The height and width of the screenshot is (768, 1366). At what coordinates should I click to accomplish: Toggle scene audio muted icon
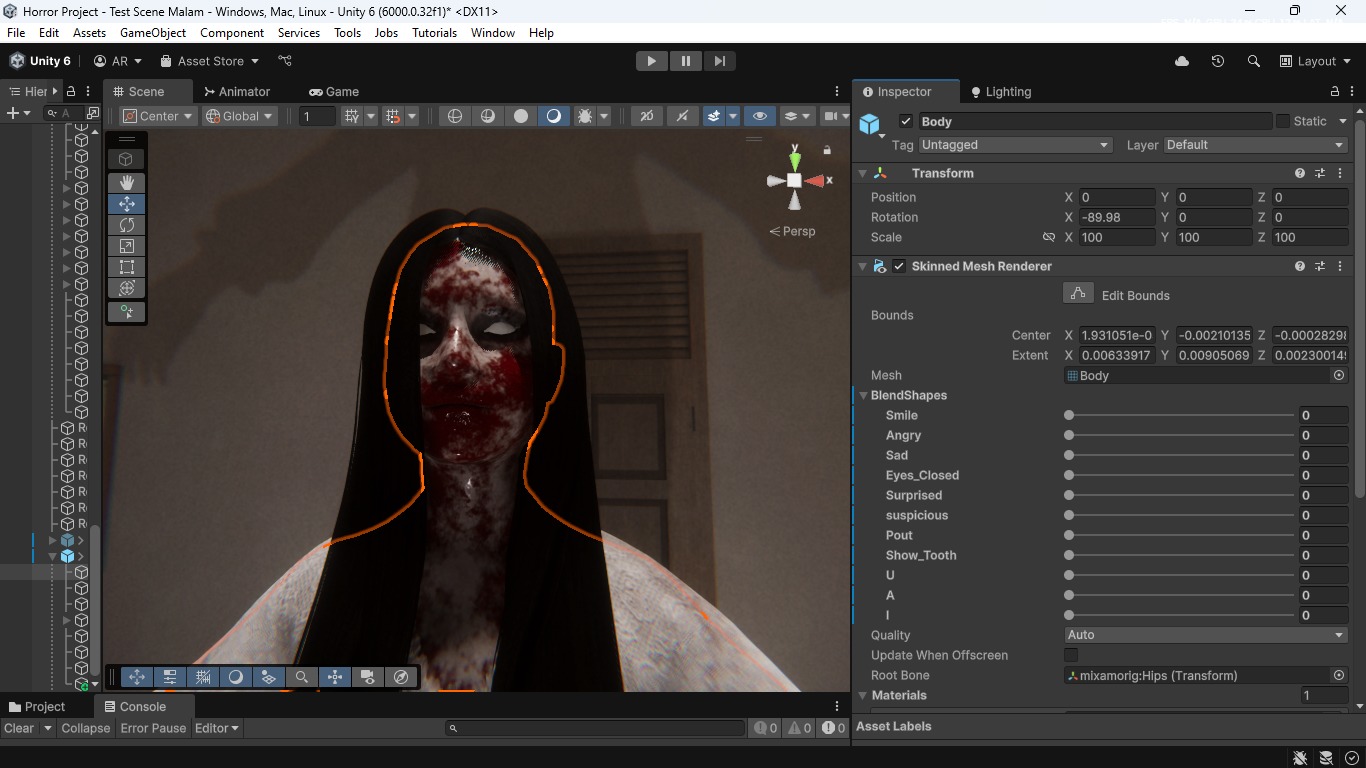[x=682, y=116]
